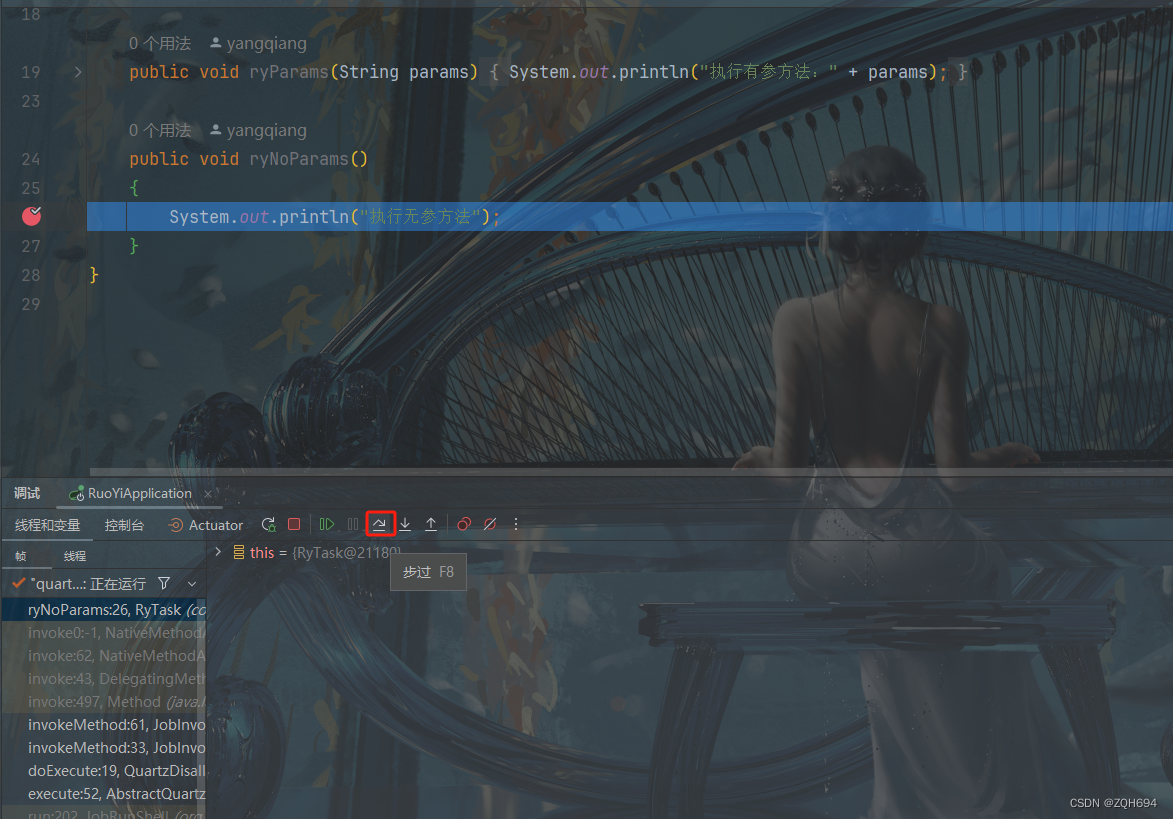
Task: Click the 调试 debug tool window label
Action: click(x=27, y=493)
